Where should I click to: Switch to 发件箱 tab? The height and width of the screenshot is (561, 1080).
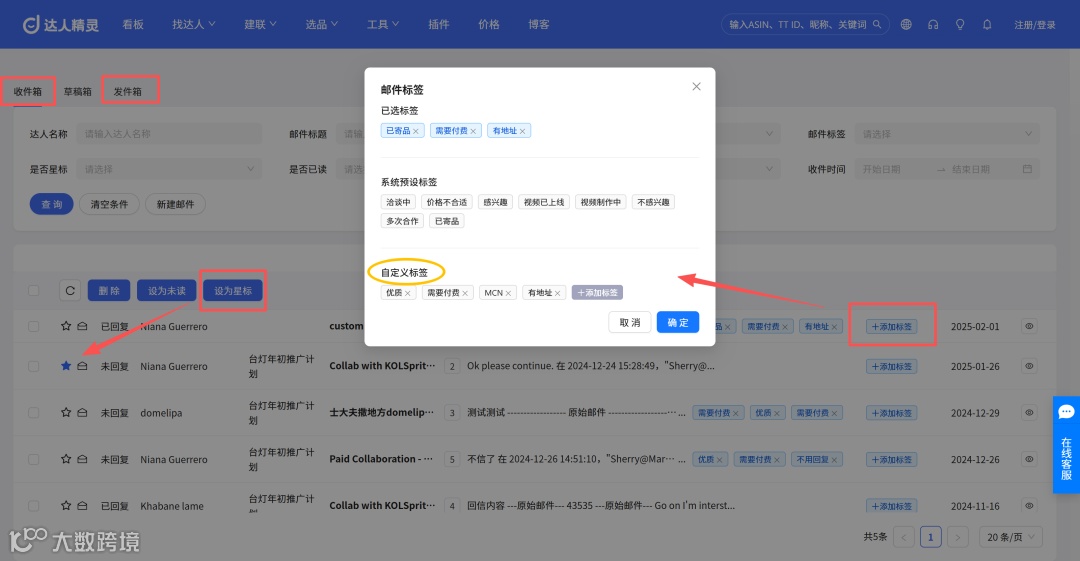click(127, 91)
